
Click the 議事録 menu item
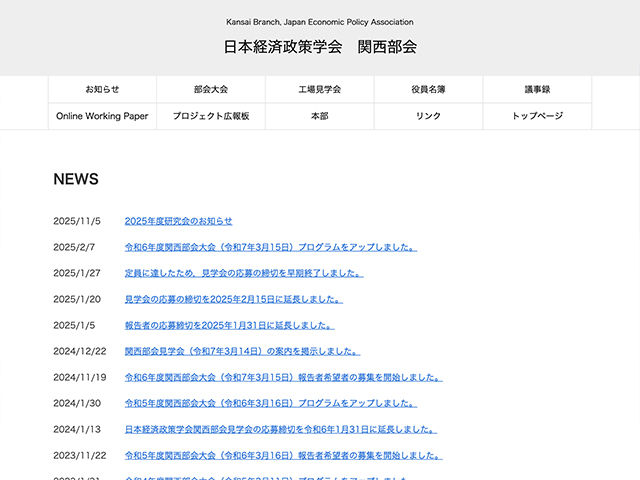tap(537, 89)
